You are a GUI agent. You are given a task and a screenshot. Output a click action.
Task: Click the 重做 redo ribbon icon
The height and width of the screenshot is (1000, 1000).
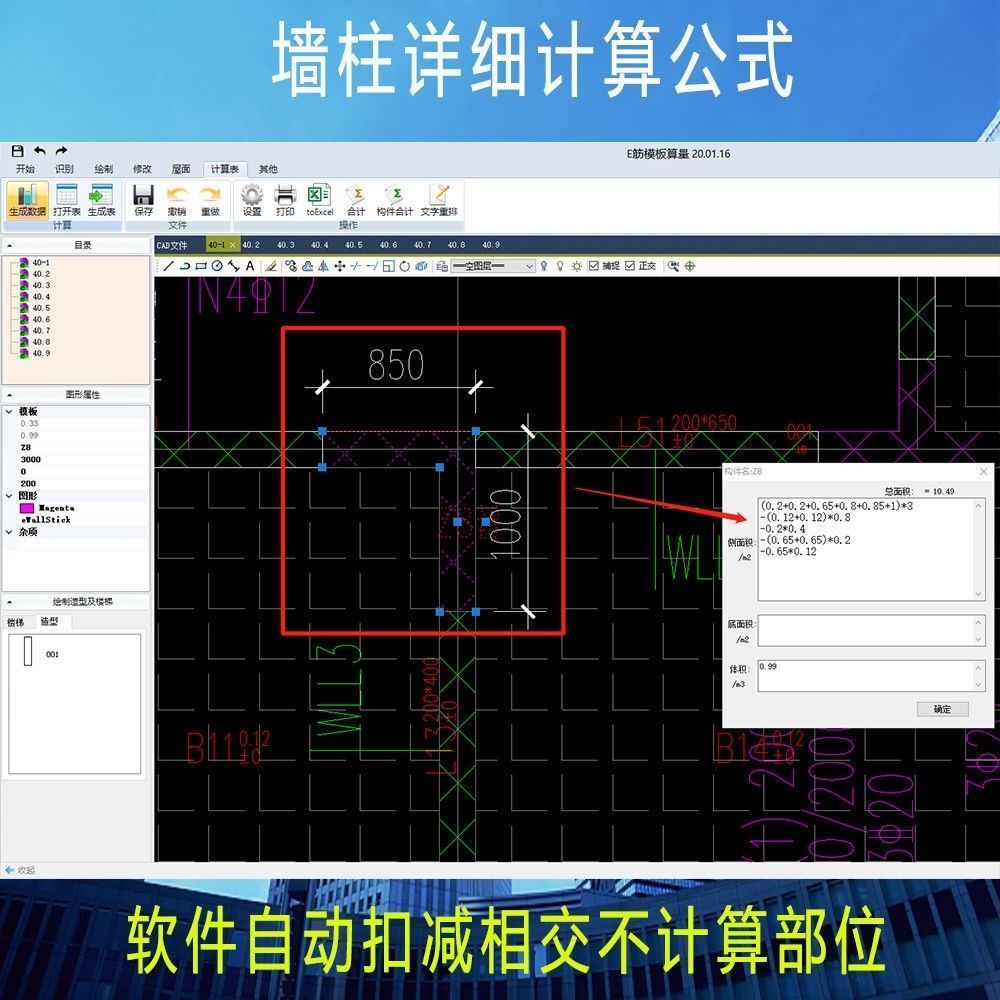pyautogui.click(x=210, y=200)
